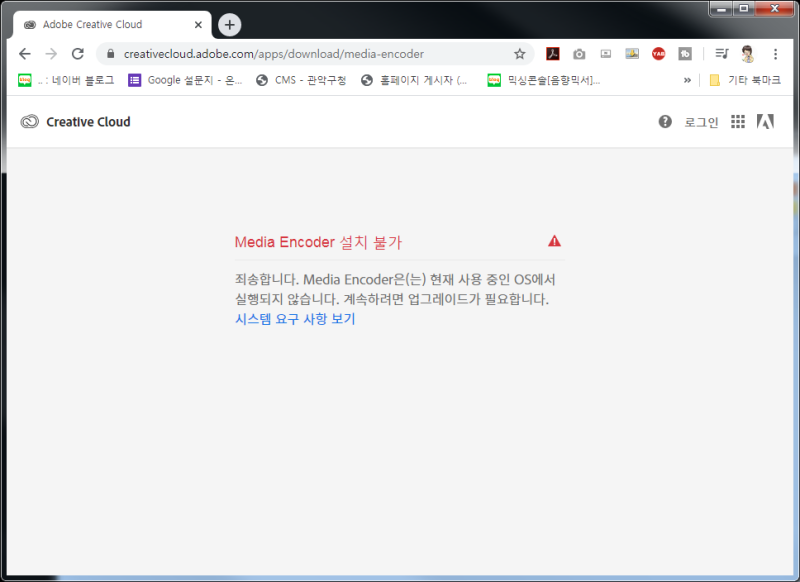Click the gray 1b extension icon
The image size is (800, 582).
tap(685, 54)
